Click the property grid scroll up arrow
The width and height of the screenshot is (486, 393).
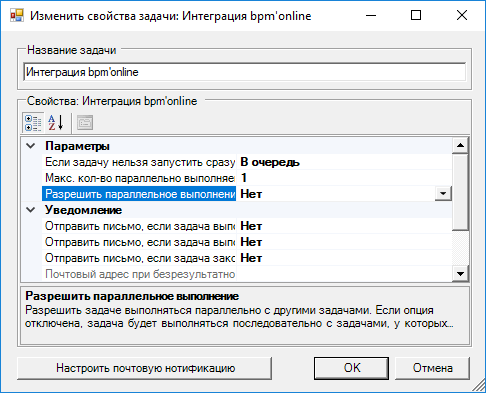pos(460,145)
